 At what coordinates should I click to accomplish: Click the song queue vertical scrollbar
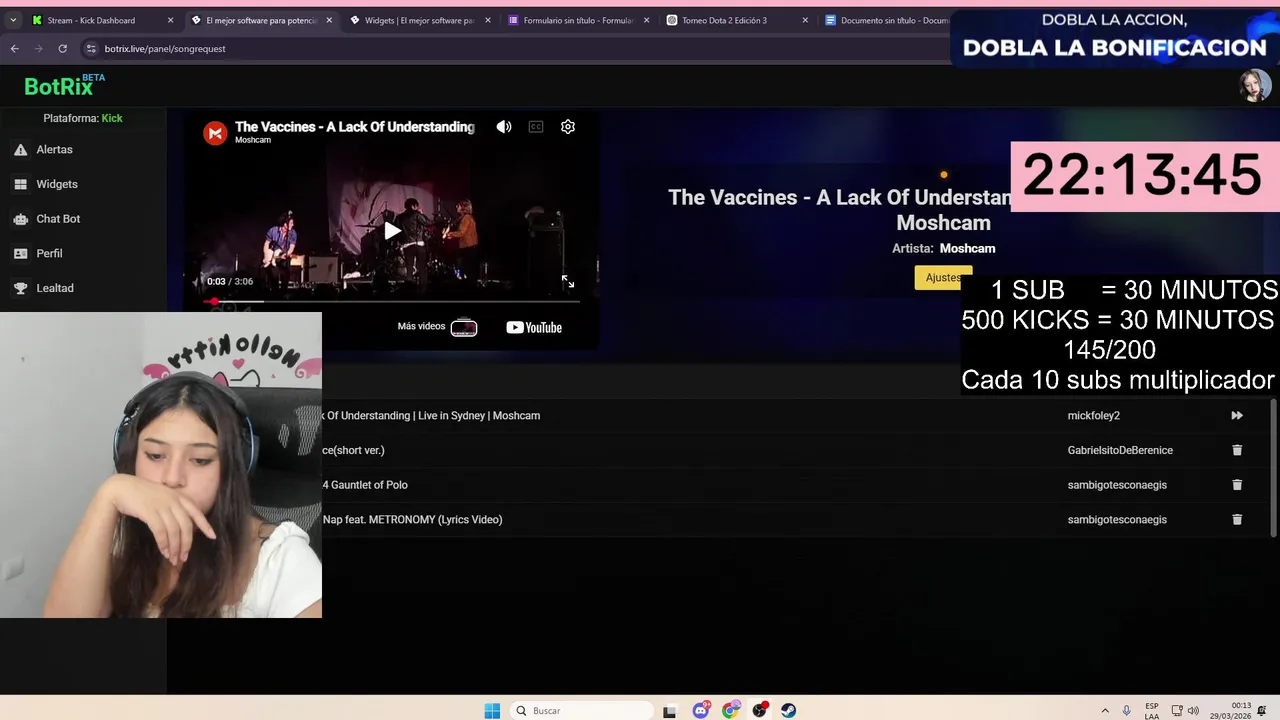pos(1274,468)
